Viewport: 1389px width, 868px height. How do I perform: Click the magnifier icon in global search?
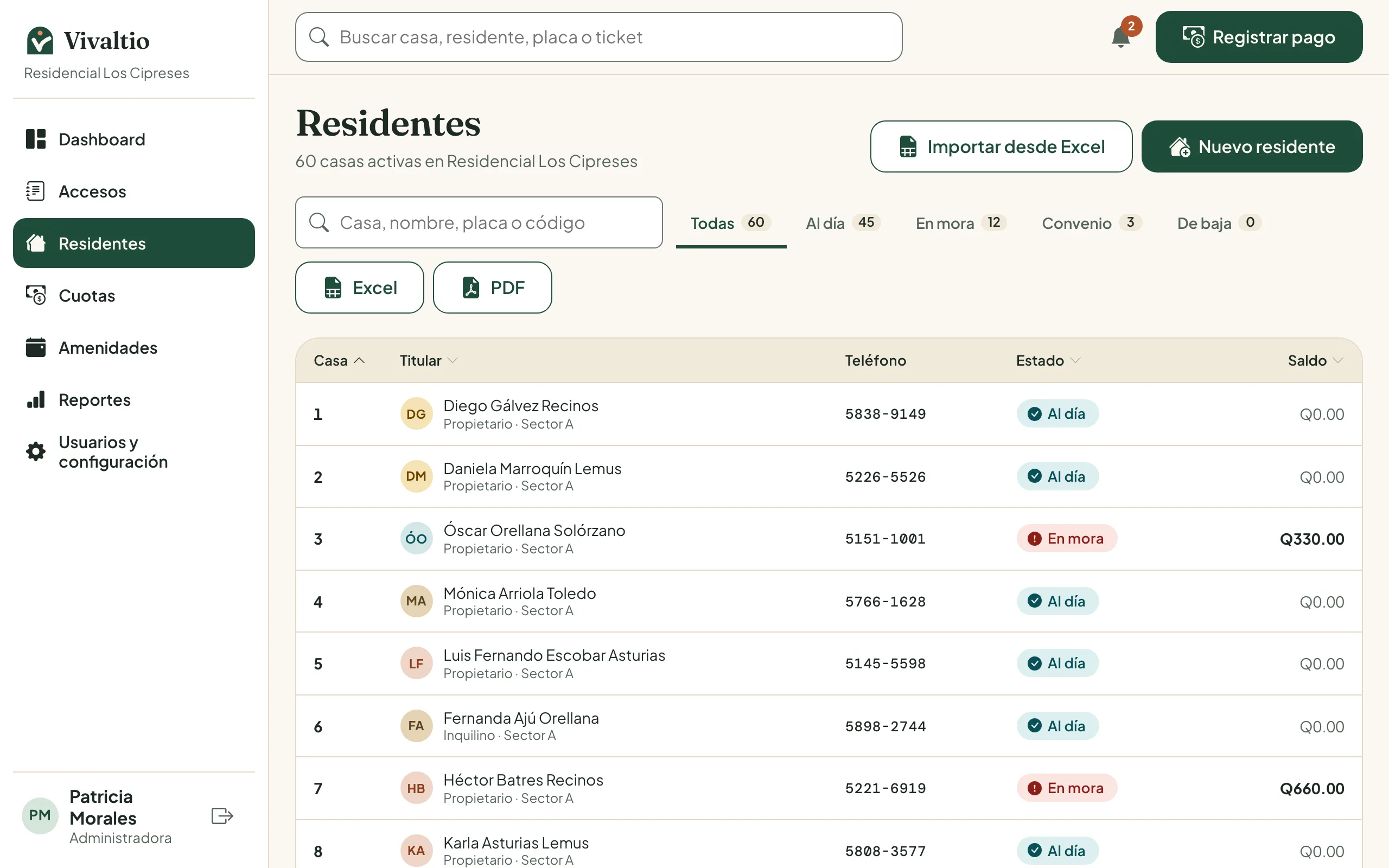pyautogui.click(x=319, y=37)
